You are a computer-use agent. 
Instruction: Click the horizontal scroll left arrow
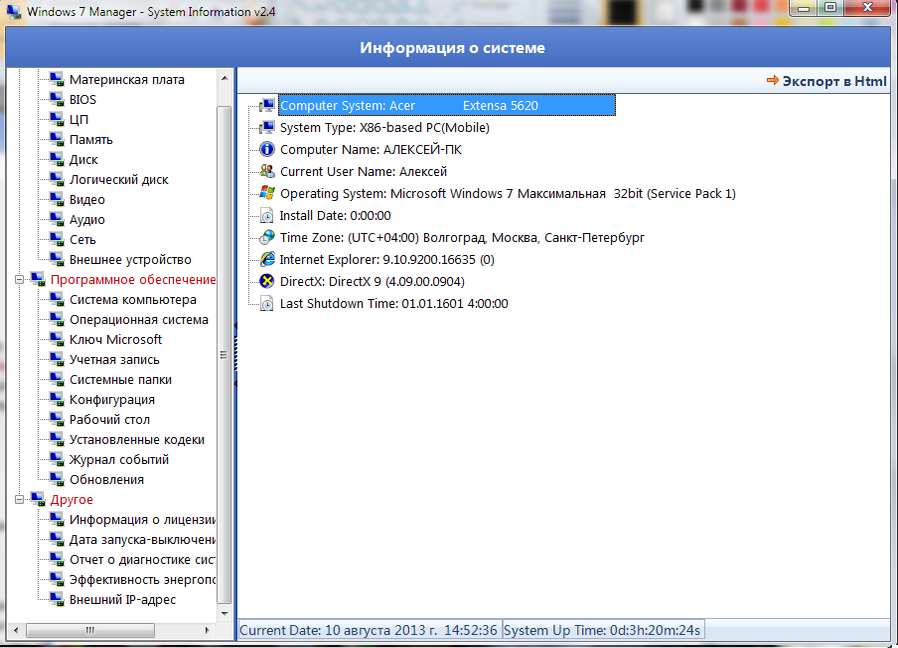(15, 630)
